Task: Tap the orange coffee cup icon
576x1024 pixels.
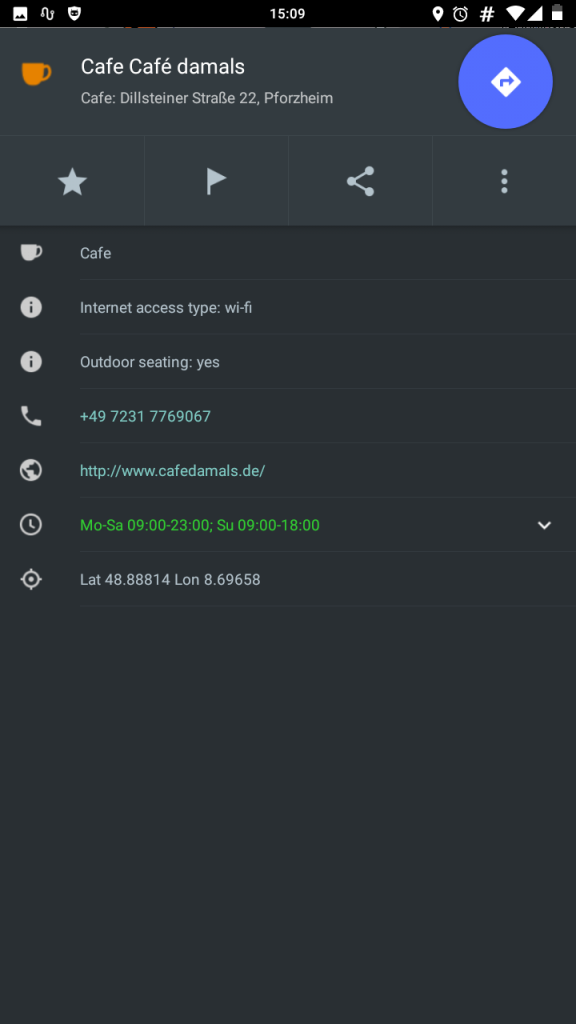Action: click(x=36, y=73)
